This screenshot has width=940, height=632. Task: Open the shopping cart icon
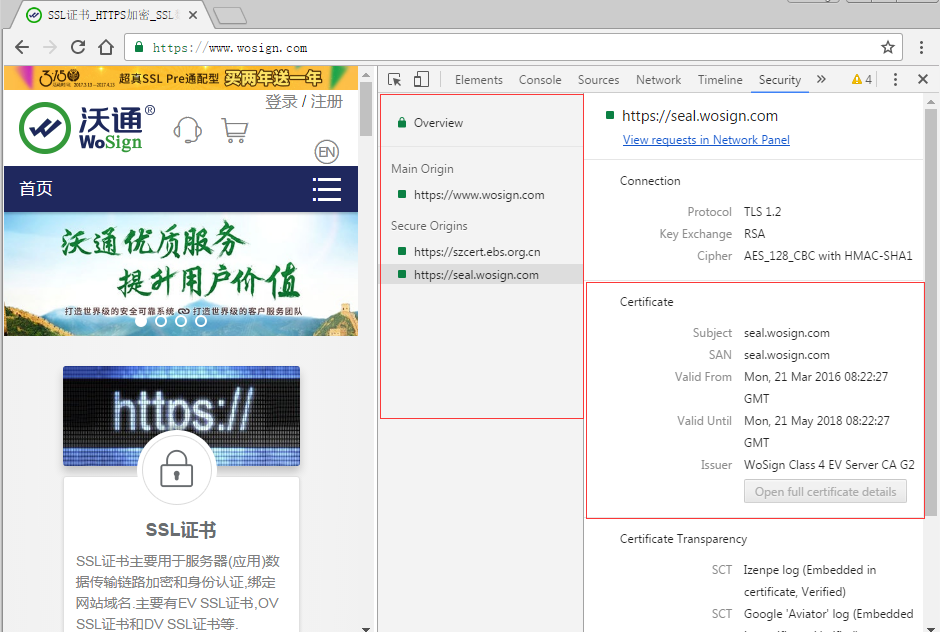[235, 130]
